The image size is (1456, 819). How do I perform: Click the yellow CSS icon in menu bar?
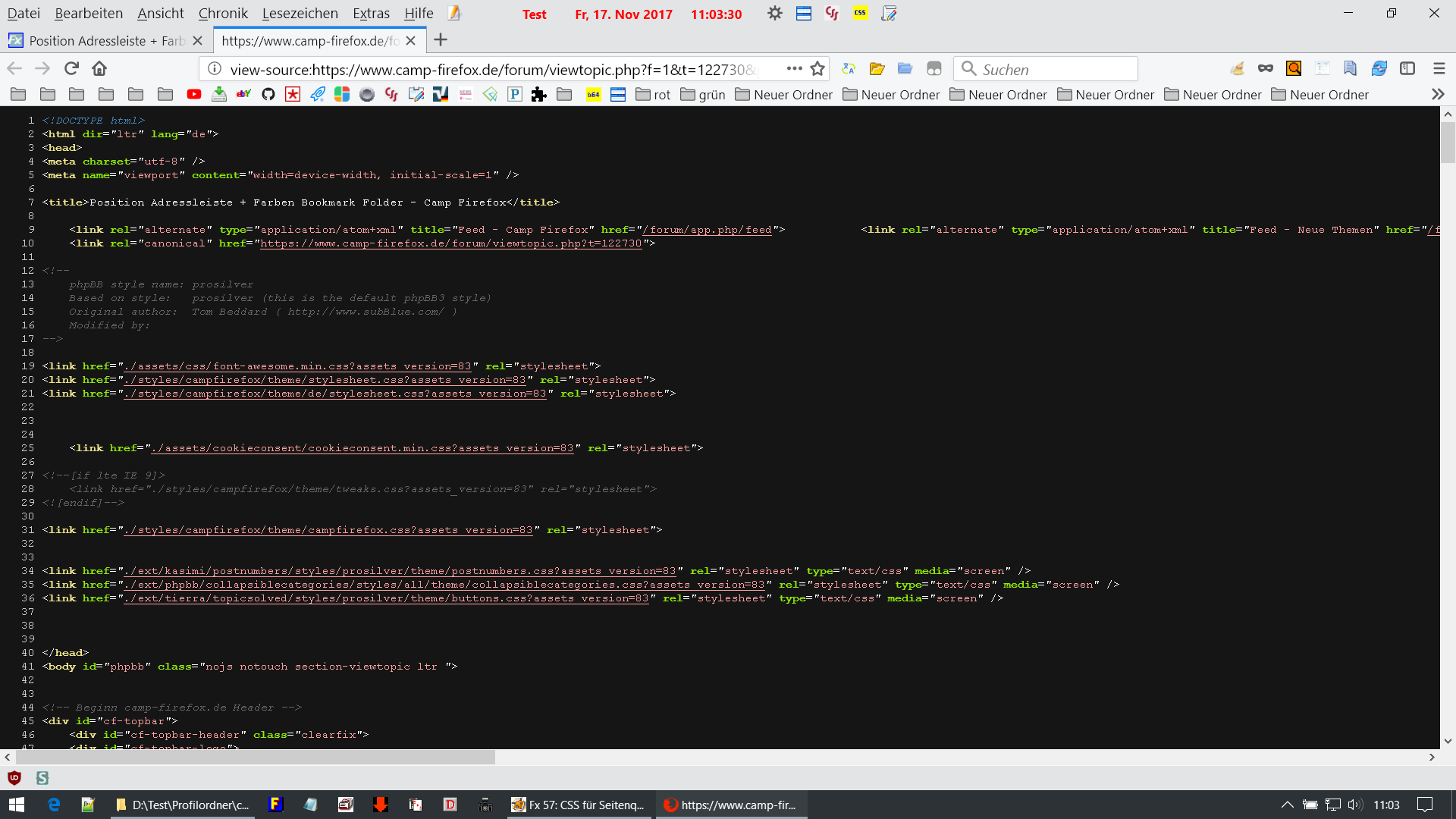[860, 14]
